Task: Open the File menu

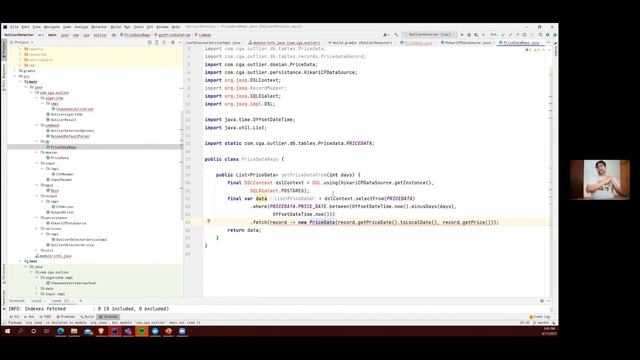Action: pos(14,27)
